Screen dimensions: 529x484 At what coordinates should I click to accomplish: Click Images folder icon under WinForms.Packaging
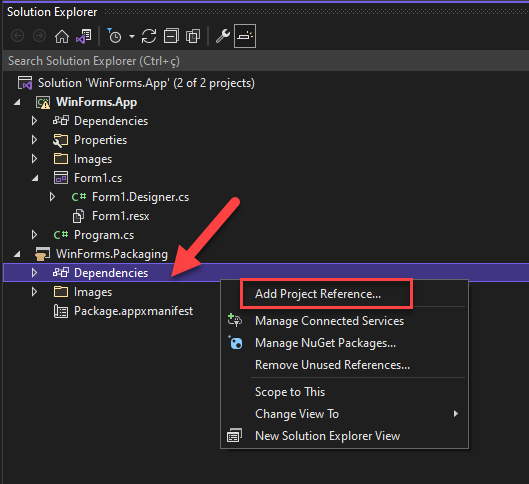[x=61, y=292]
